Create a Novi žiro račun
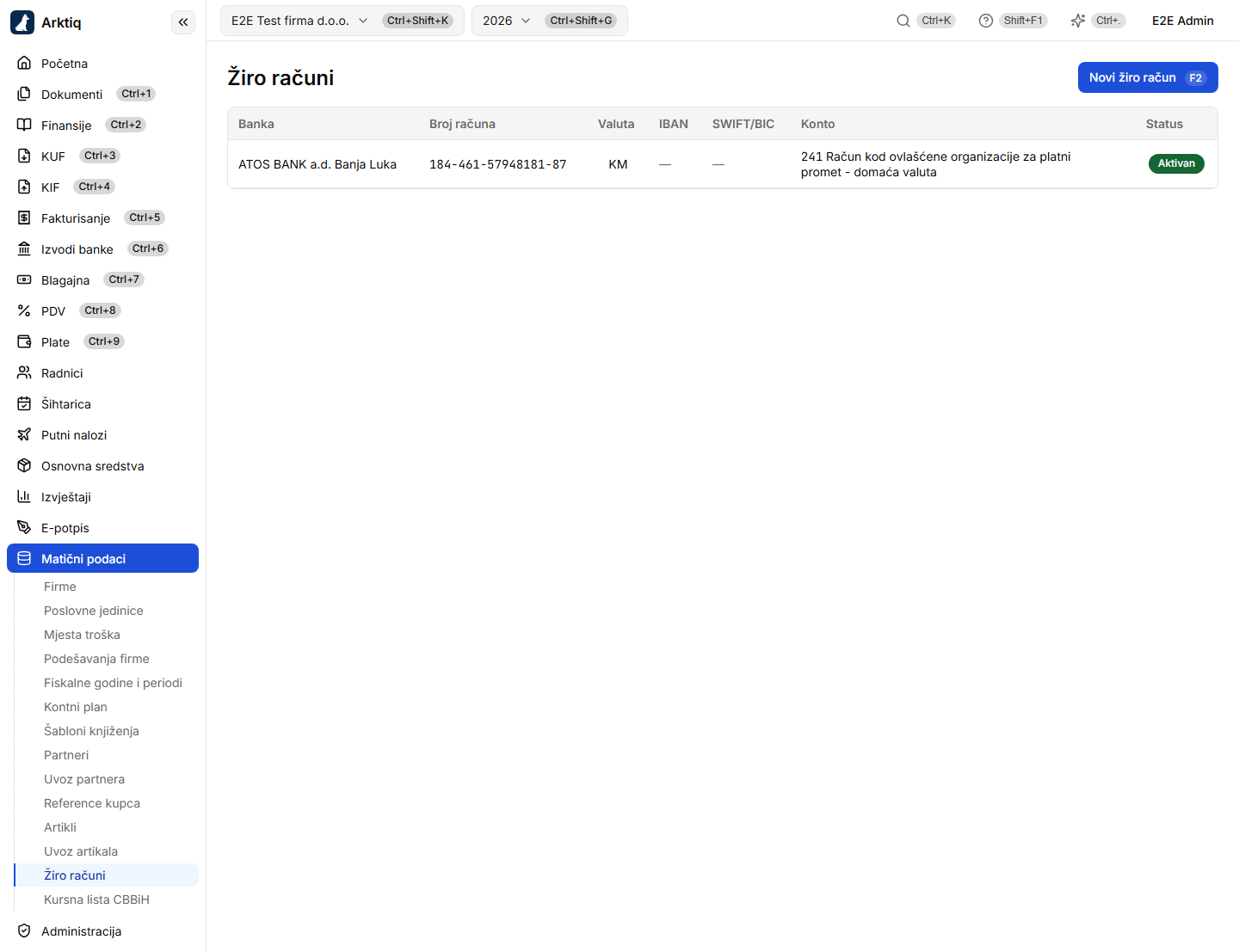1239x952 pixels. click(x=1148, y=77)
